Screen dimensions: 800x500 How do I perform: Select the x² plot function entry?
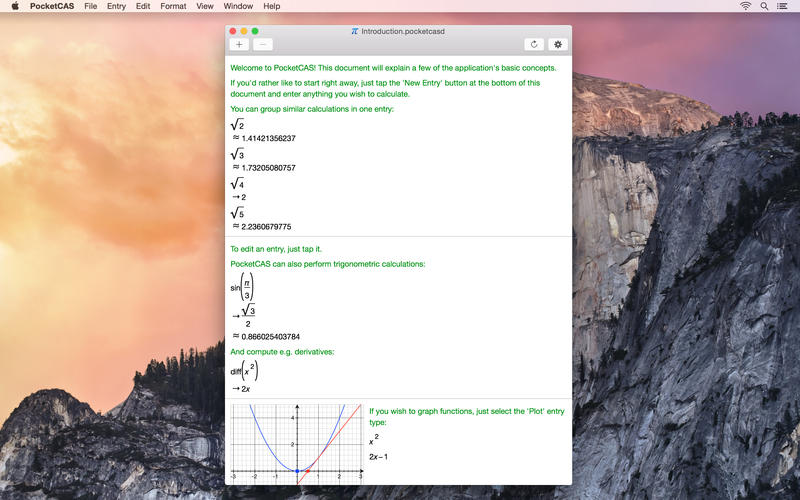[x=374, y=439]
